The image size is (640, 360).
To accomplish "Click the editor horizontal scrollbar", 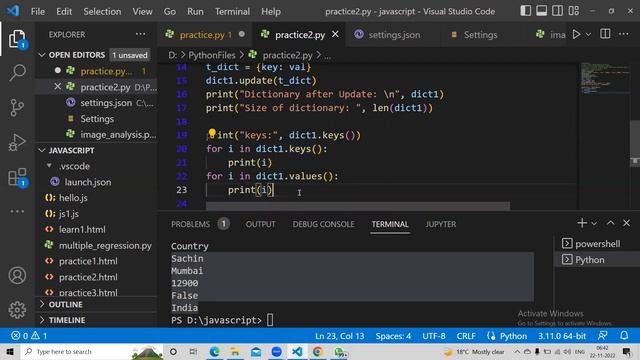I will (x=358, y=205).
